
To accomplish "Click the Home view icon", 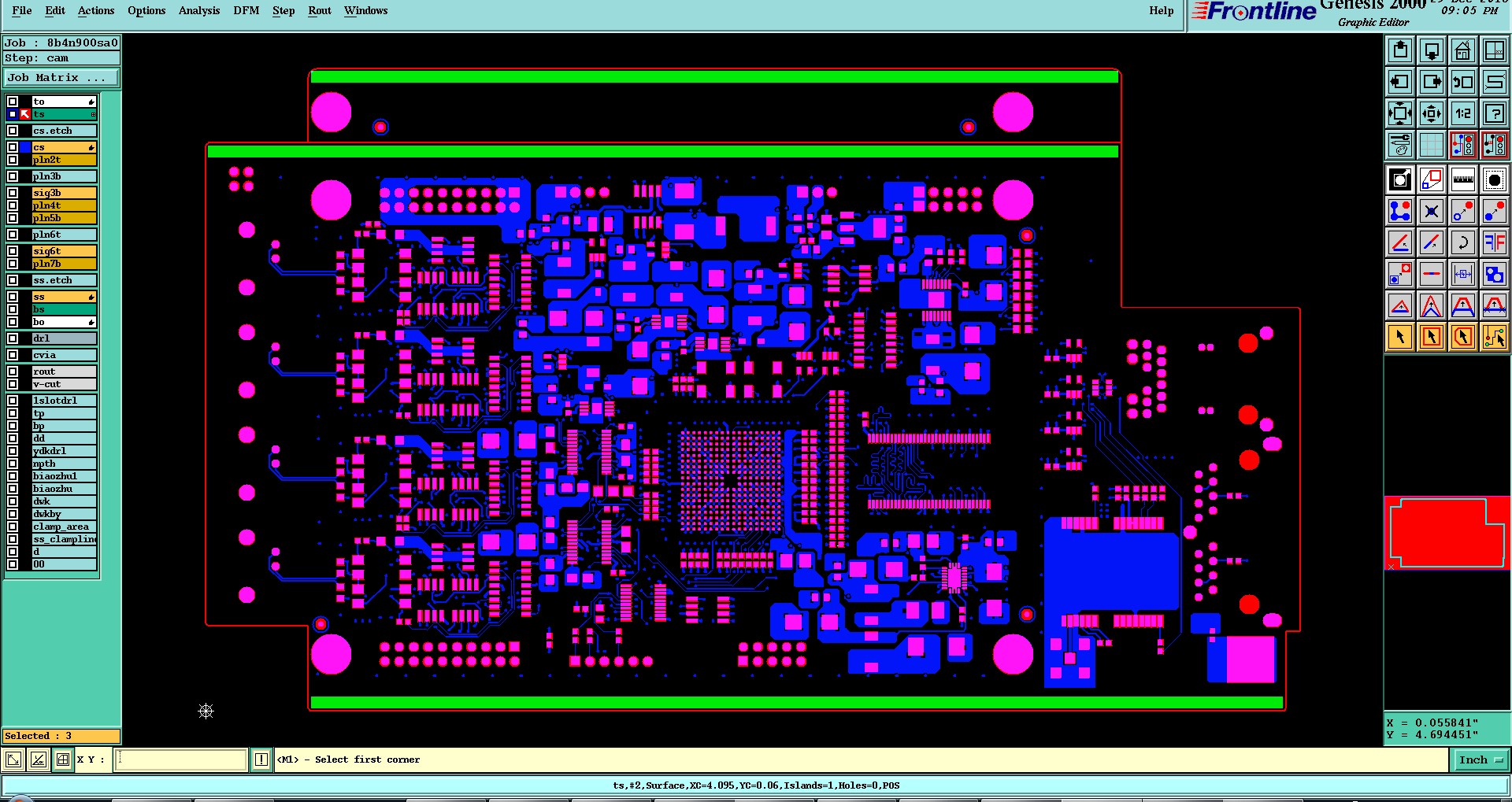I will click(x=1462, y=51).
